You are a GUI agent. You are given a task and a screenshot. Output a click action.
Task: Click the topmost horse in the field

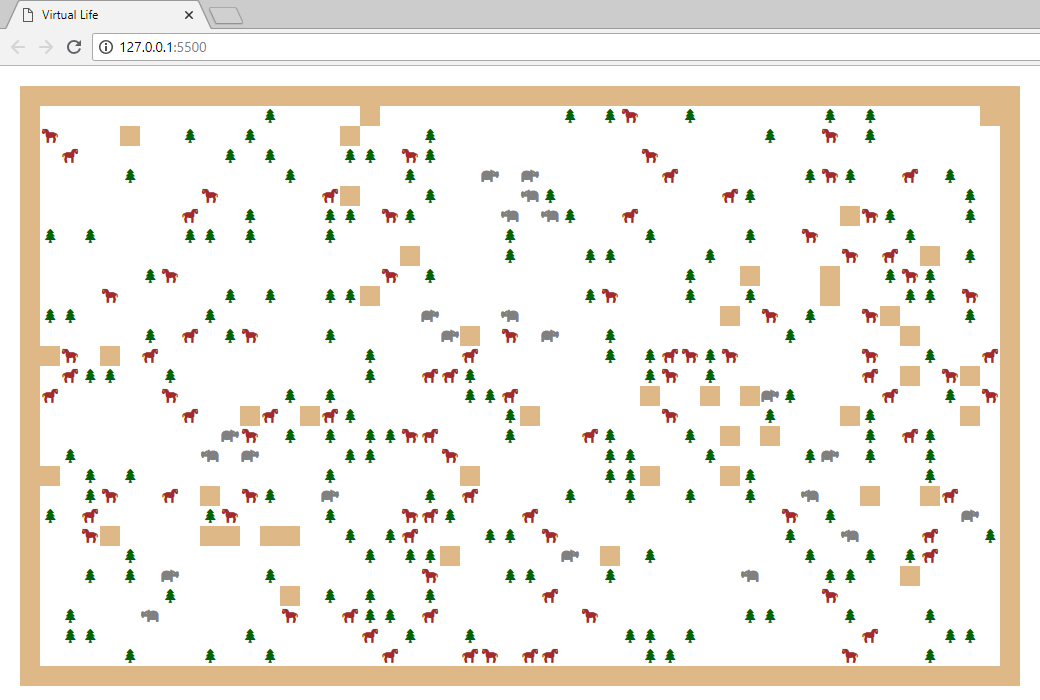pyautogui.click(x=630, y=116)
